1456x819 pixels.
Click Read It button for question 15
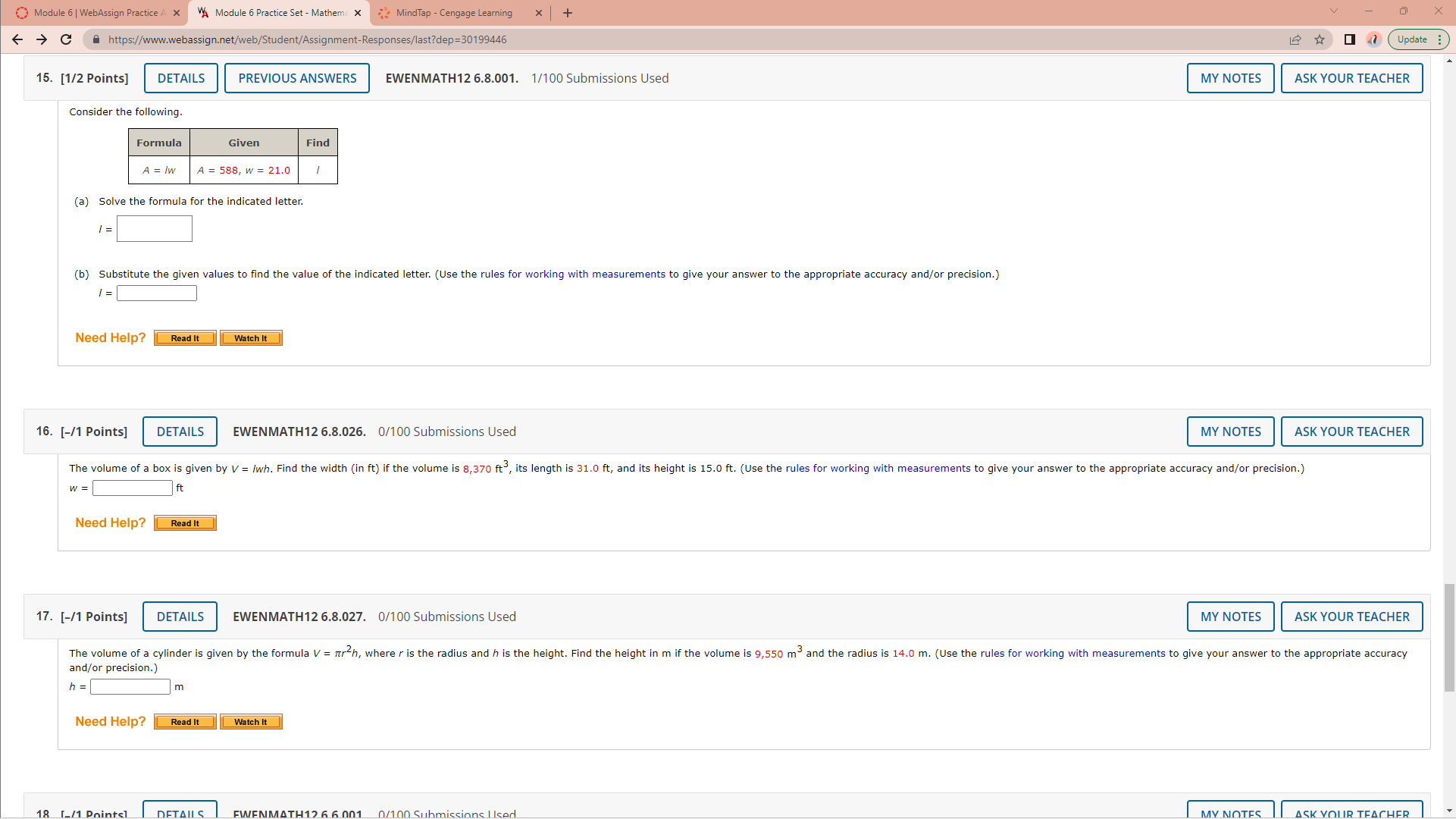pos(185,338)
